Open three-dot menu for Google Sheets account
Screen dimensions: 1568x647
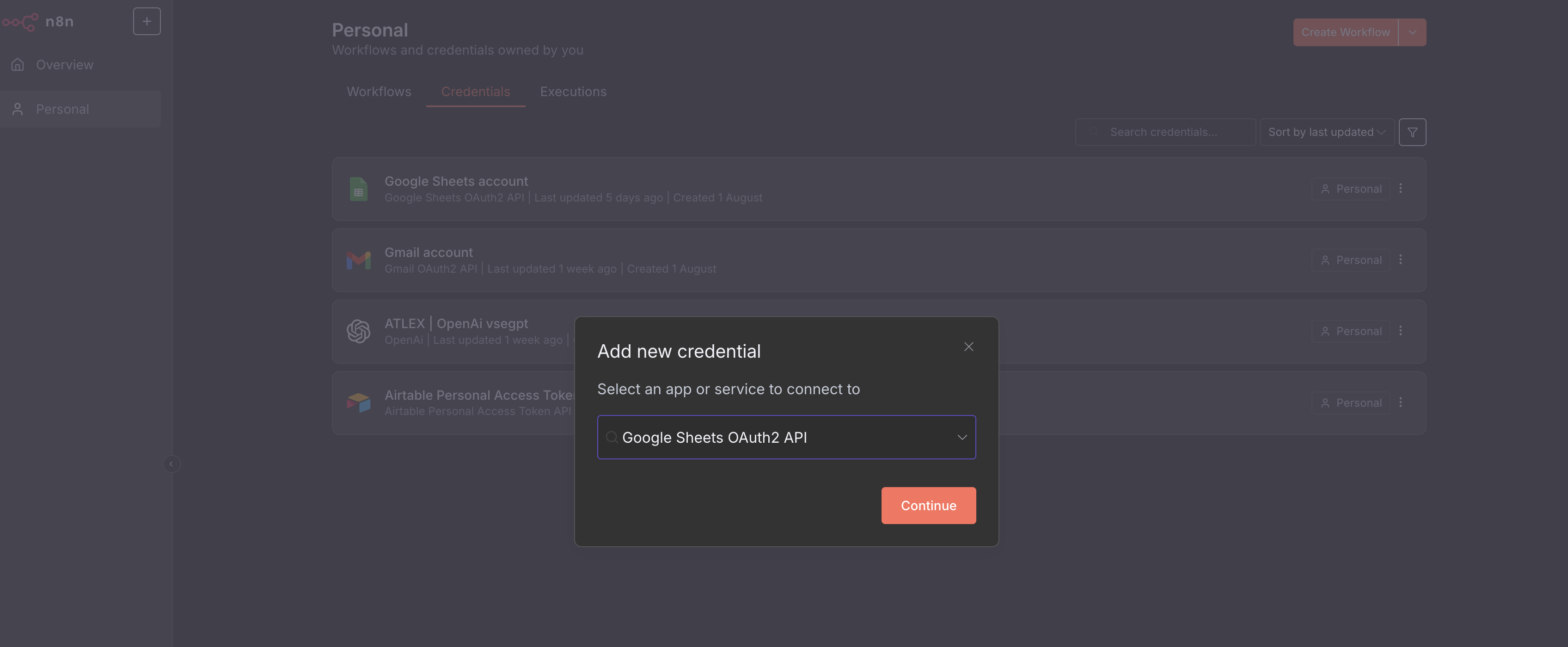[1401, 189]
